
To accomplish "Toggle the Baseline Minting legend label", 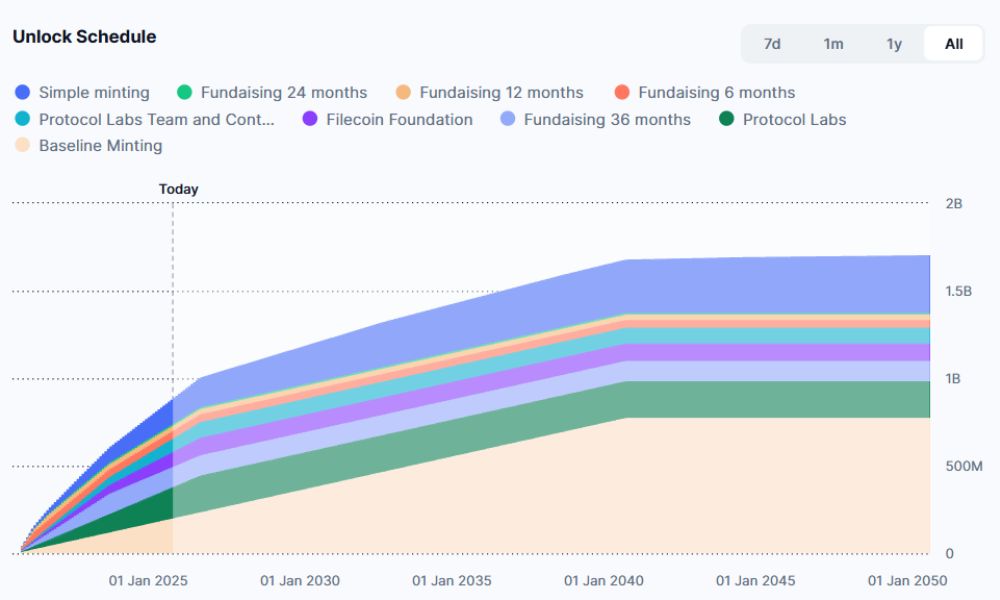I will point(100,146).
